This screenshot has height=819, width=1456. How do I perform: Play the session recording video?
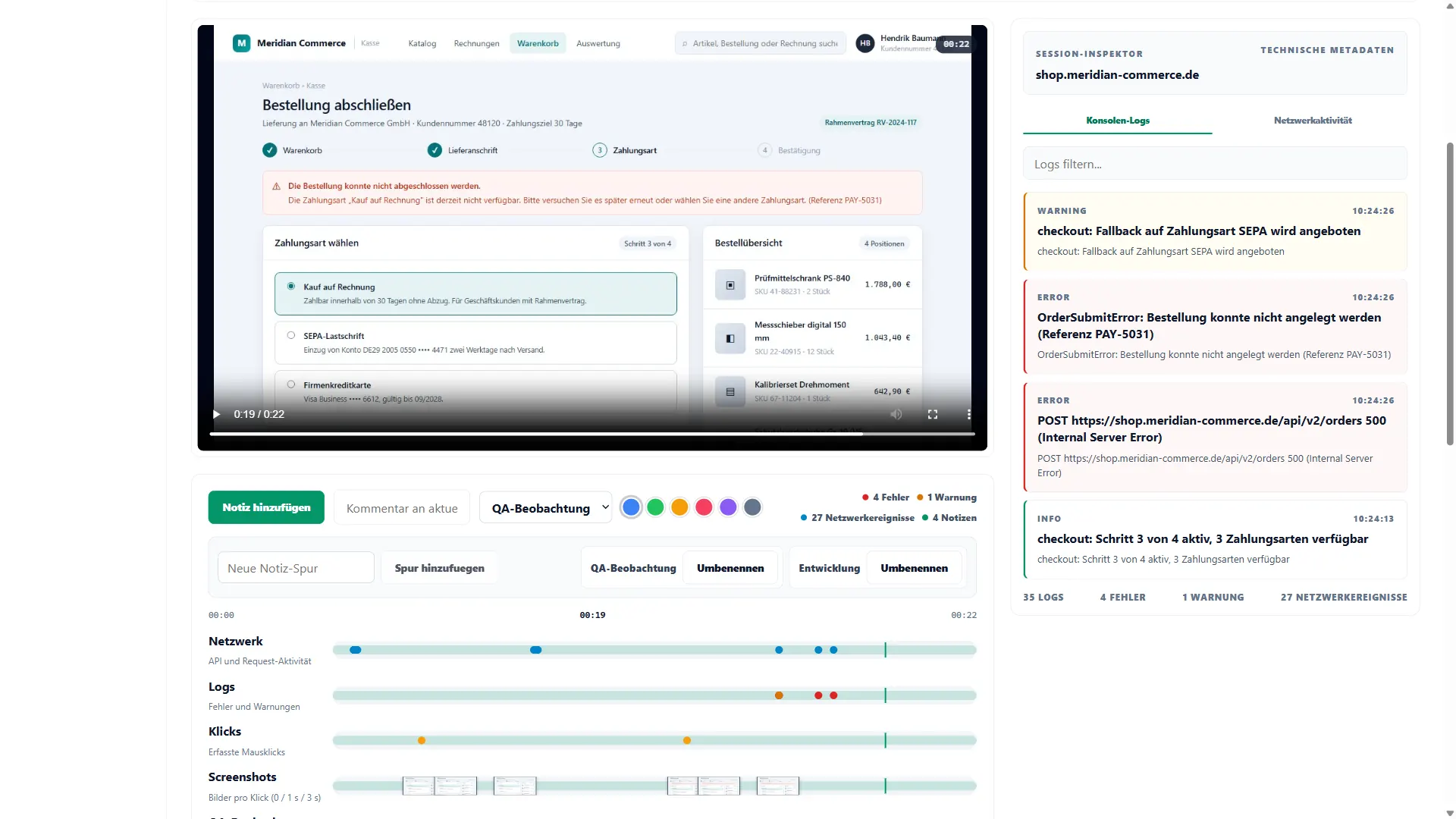(216, 414)
